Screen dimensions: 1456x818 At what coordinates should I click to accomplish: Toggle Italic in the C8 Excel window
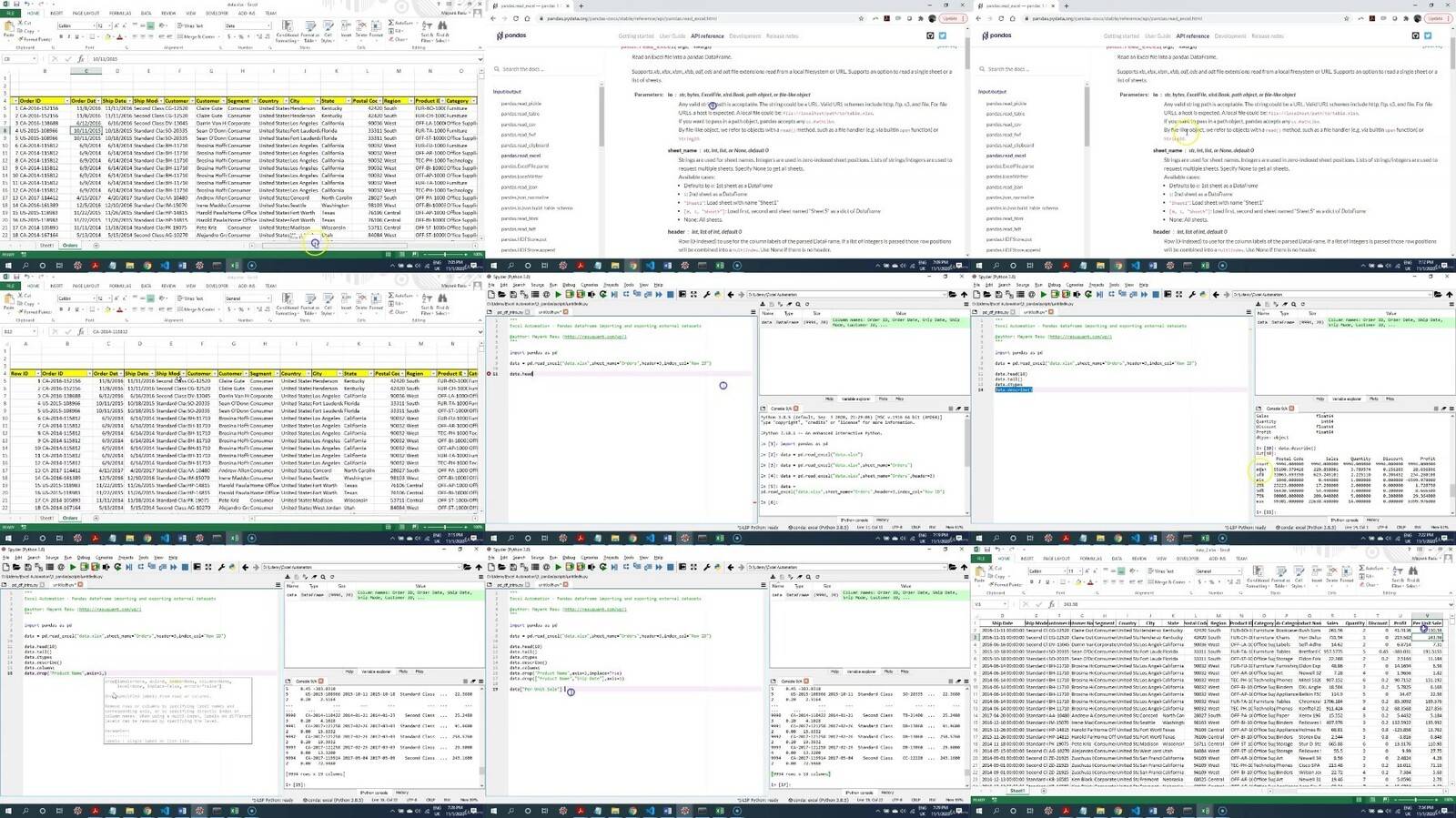(x=69, y=36)
